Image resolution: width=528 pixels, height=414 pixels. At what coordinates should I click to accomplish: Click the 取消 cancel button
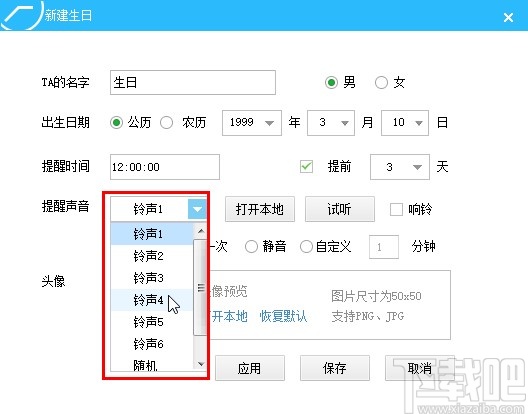tap(420, 368)
